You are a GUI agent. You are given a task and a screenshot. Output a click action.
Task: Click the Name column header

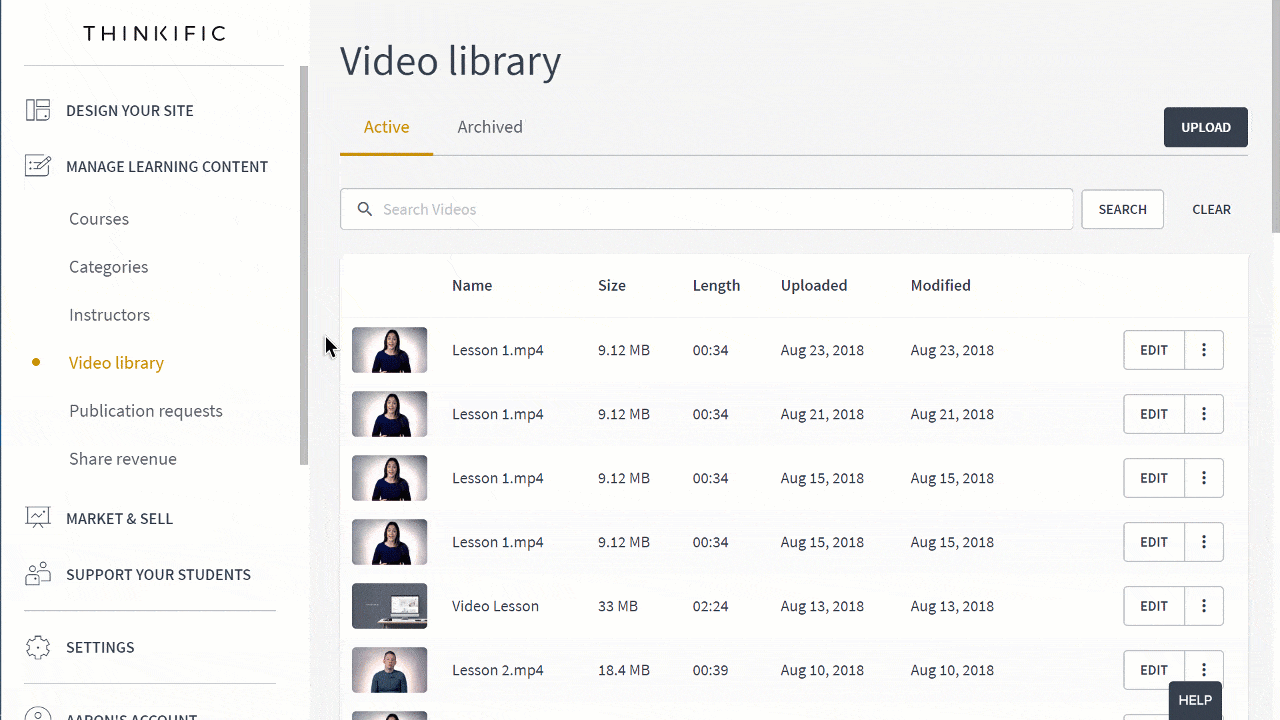pyautogui.click(x=472, y=285)
